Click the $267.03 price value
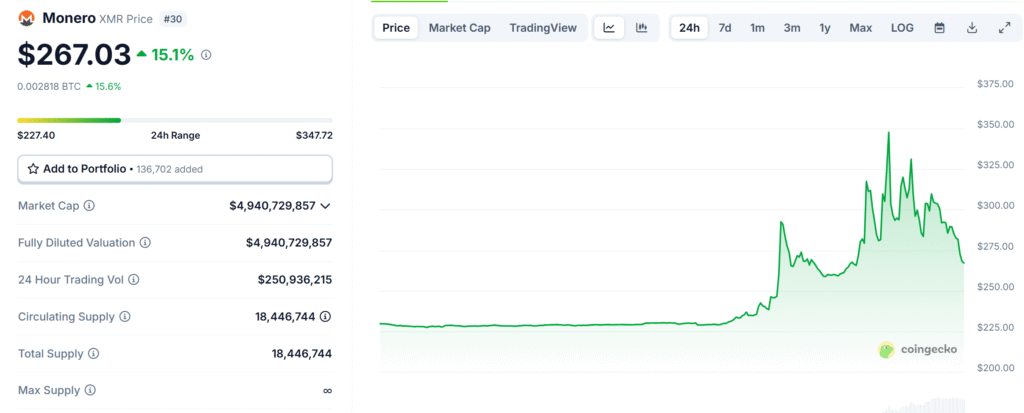 click(74, 55)
